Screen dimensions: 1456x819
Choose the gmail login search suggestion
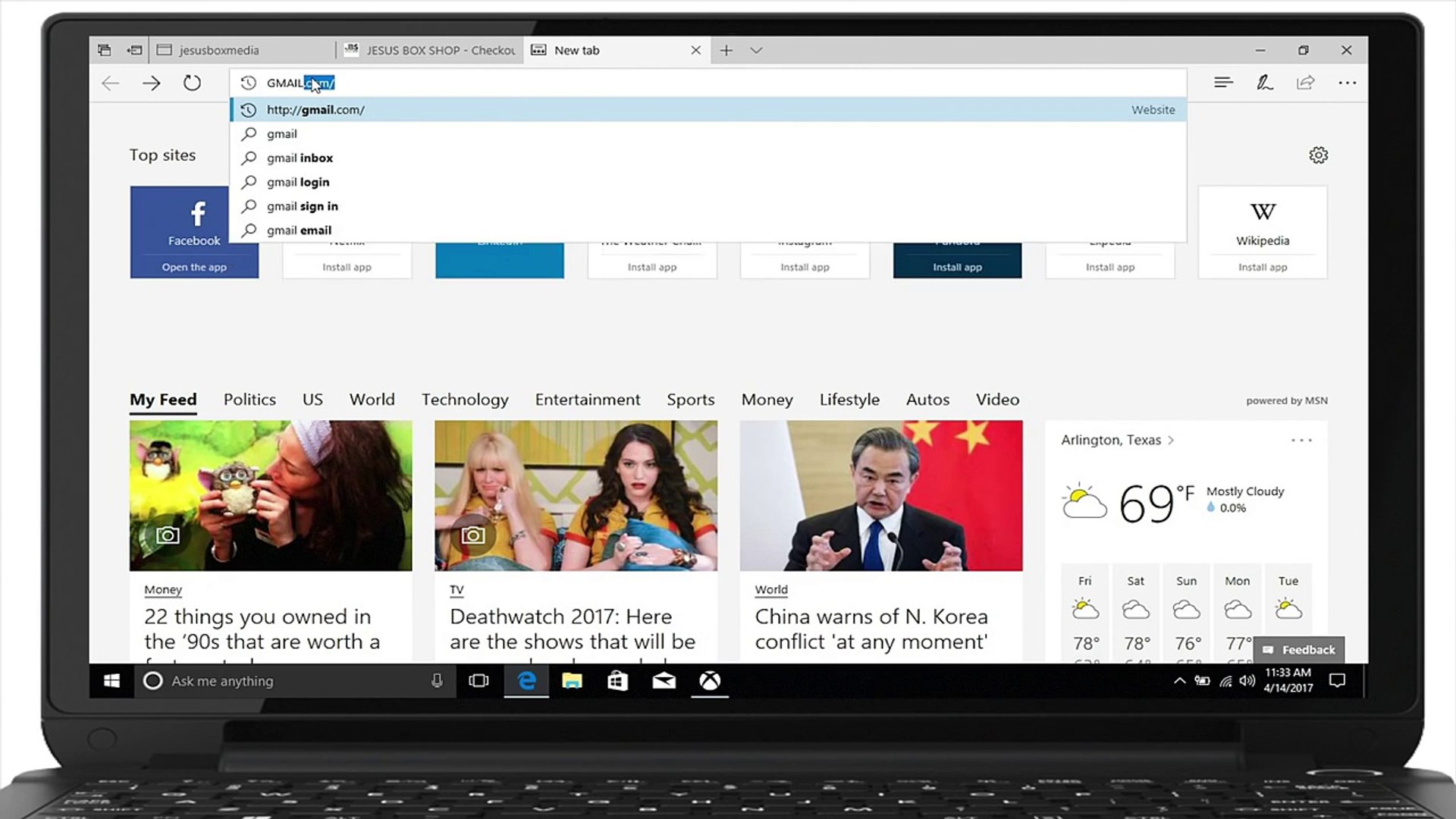298,182
